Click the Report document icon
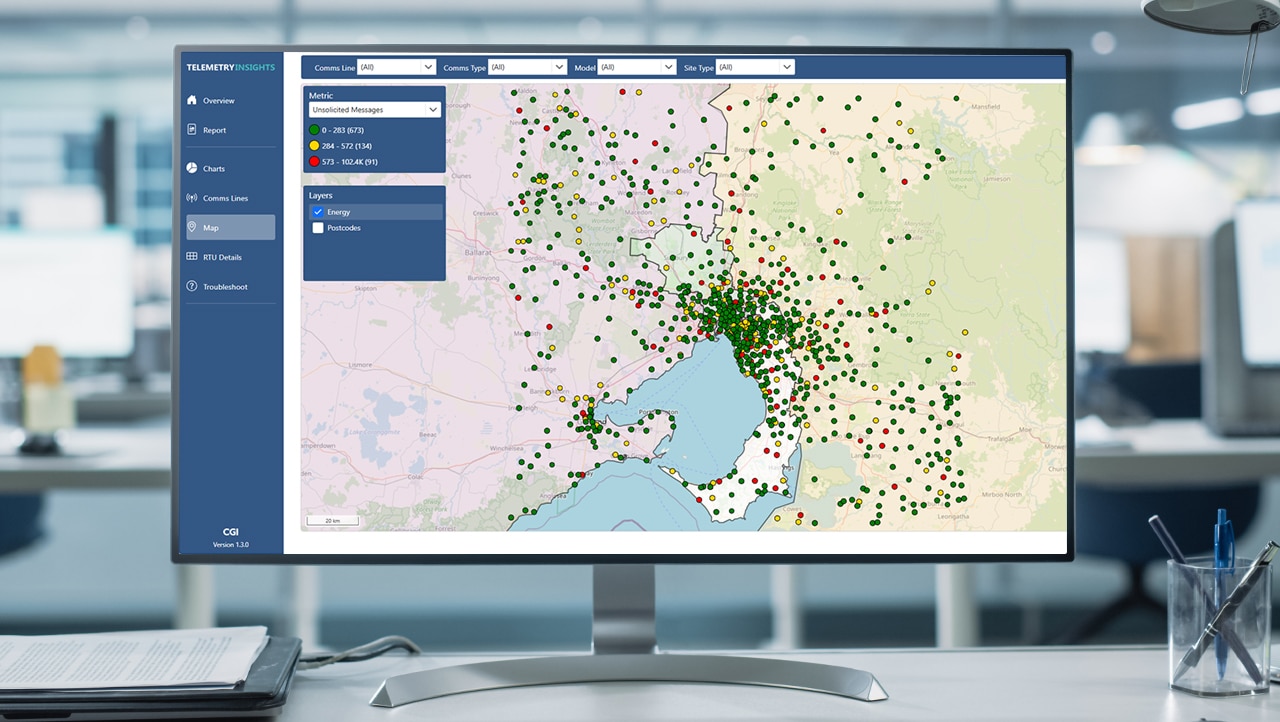This screenshot has width=1280, height=722. tap(192, 129)
